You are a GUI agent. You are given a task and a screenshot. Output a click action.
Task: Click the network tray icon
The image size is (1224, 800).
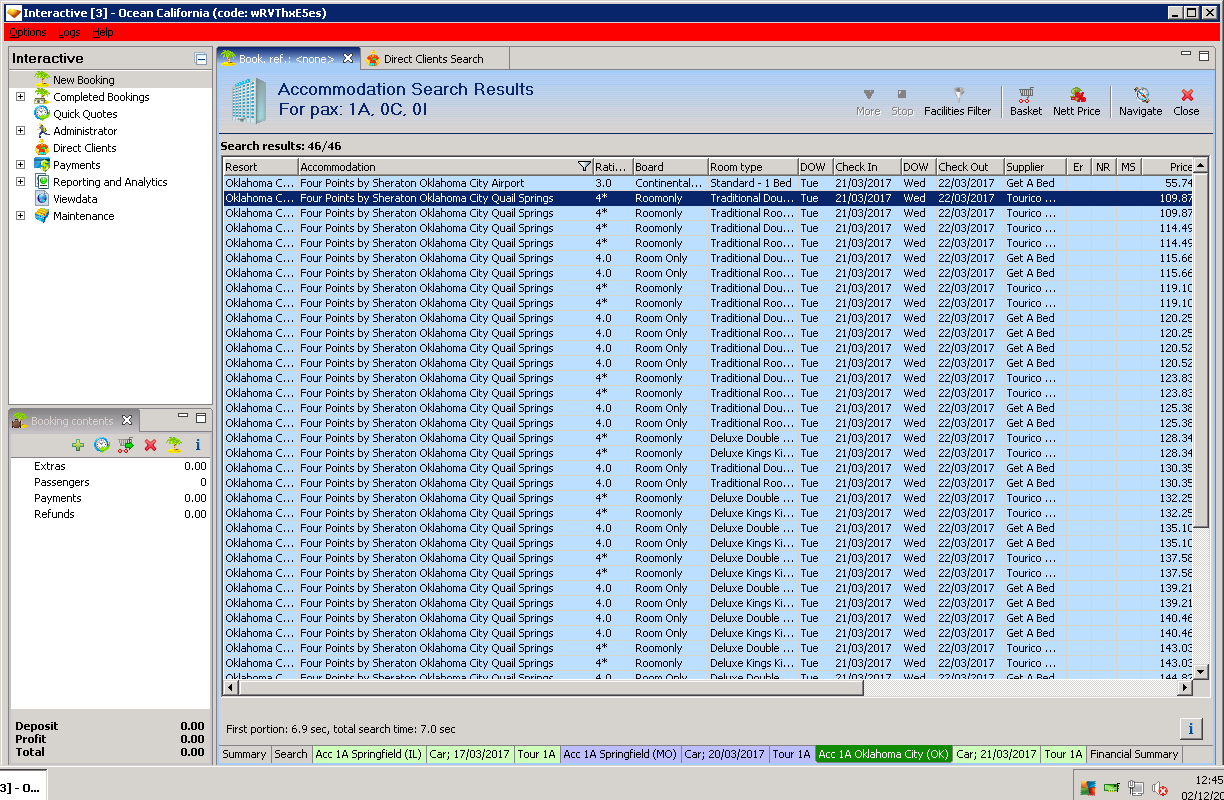point(1136,788)
